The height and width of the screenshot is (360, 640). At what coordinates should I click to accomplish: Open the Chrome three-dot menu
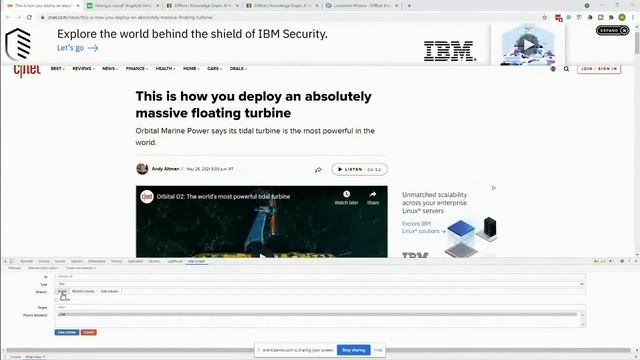(x=633, y=17)
